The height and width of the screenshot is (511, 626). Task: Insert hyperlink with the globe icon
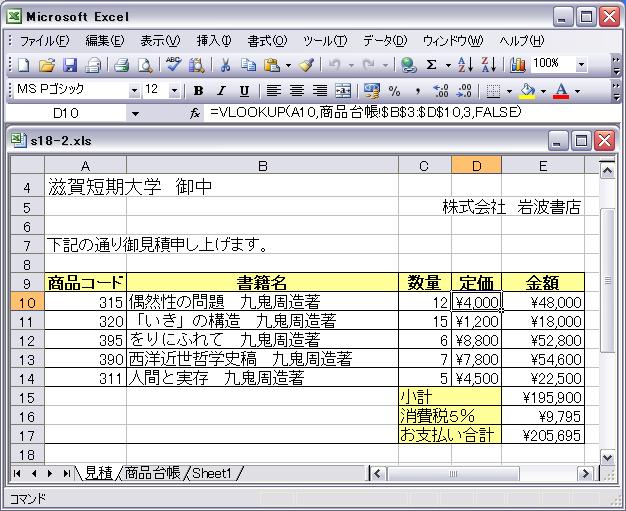tap(408, 65)
